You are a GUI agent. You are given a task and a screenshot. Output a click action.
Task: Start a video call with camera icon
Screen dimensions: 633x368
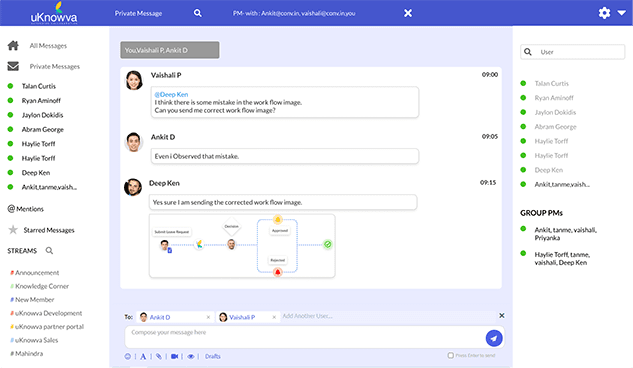point(174,356)
